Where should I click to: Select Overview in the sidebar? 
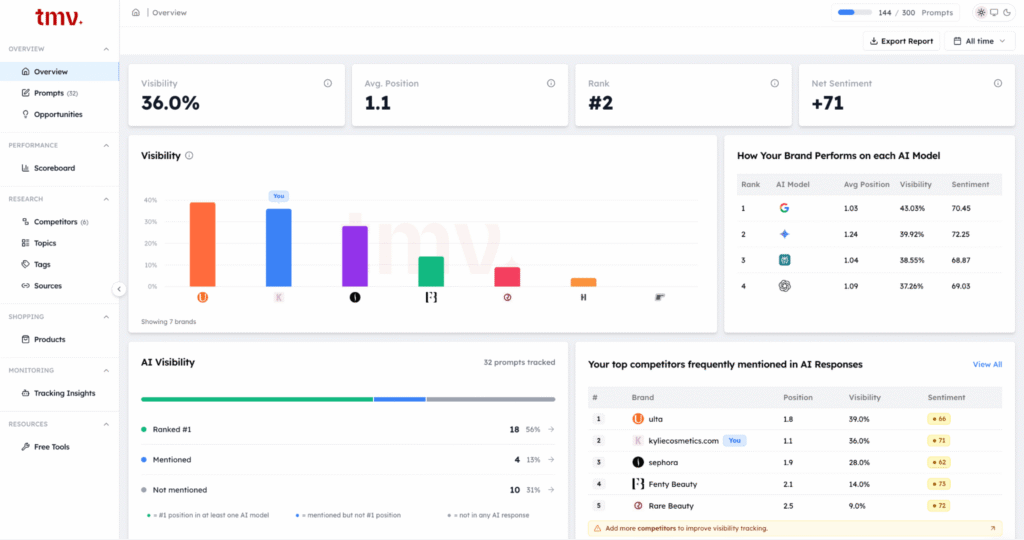pos(59,72)
